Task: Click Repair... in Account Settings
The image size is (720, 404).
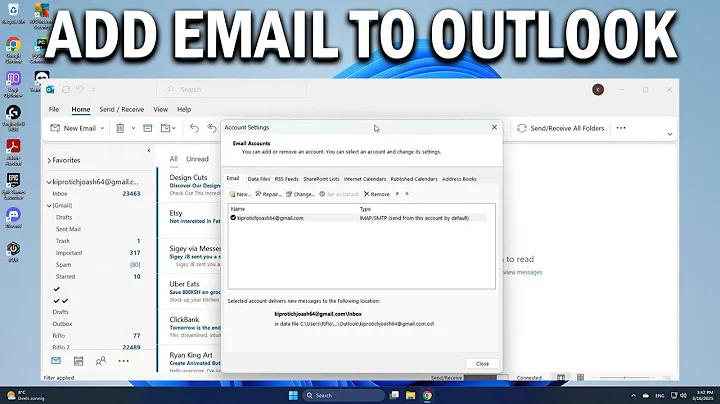Action: point(269,194)
